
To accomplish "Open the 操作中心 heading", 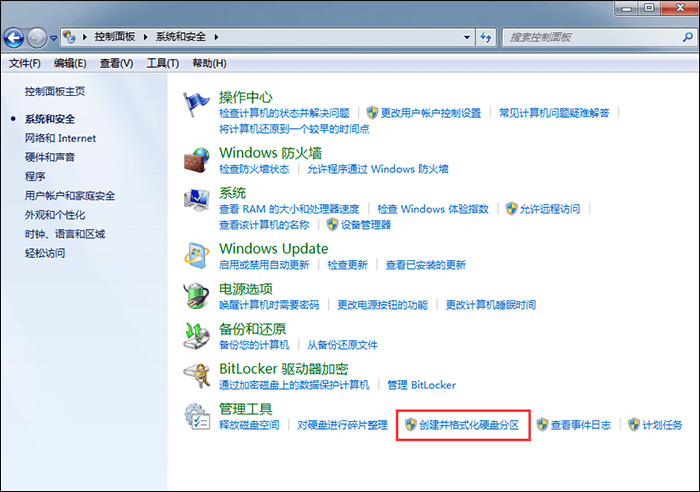I will 246,97.
